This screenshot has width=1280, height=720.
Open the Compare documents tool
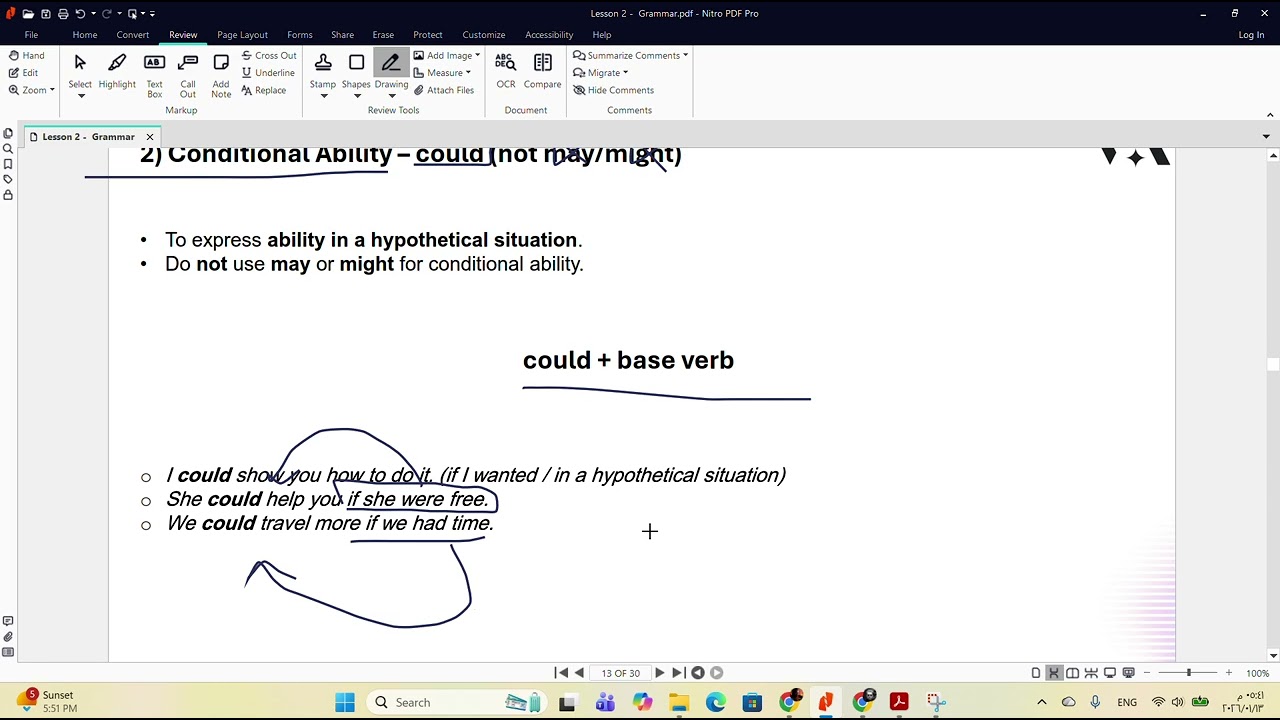pyautogui.click(x=542, y=71)
